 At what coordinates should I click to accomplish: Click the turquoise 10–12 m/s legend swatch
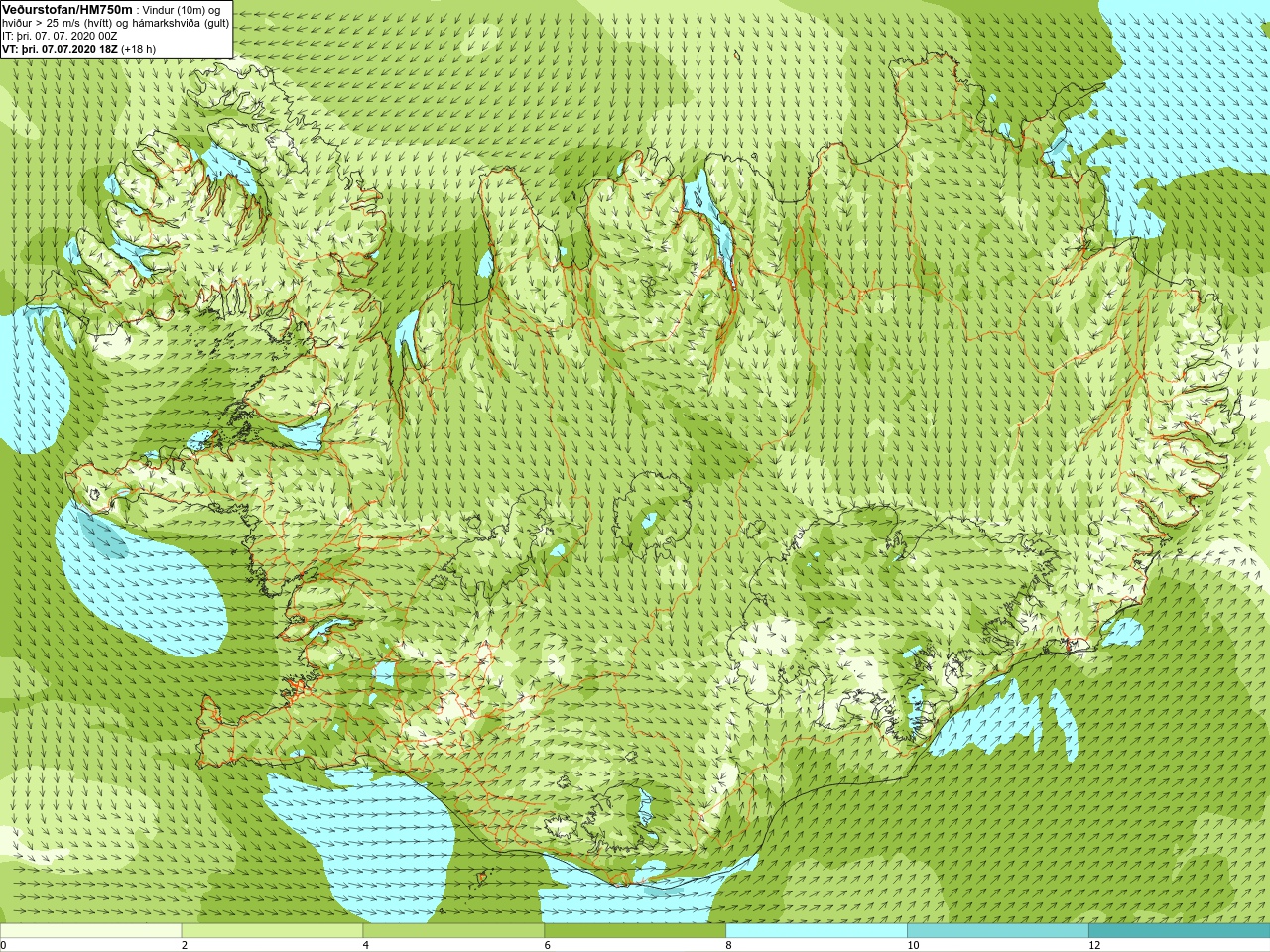pos(998,931)
